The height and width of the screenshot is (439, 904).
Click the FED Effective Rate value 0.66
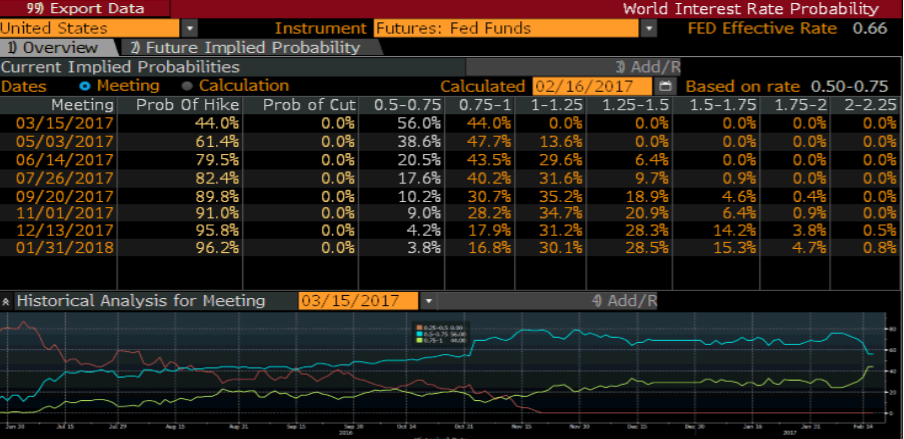click(x=871, y=28)
